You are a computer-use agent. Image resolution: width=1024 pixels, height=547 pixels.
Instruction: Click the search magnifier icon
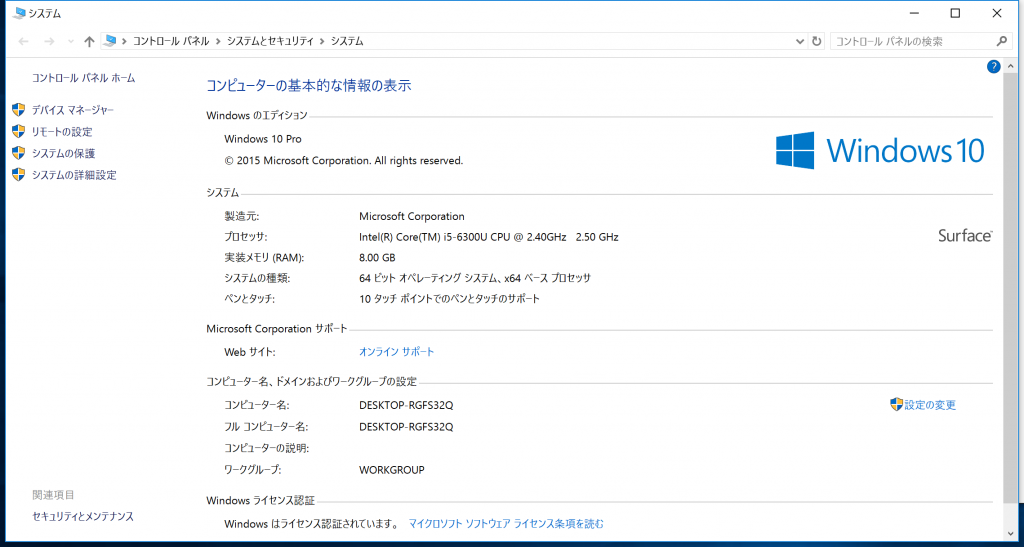tap(1002, 41)
